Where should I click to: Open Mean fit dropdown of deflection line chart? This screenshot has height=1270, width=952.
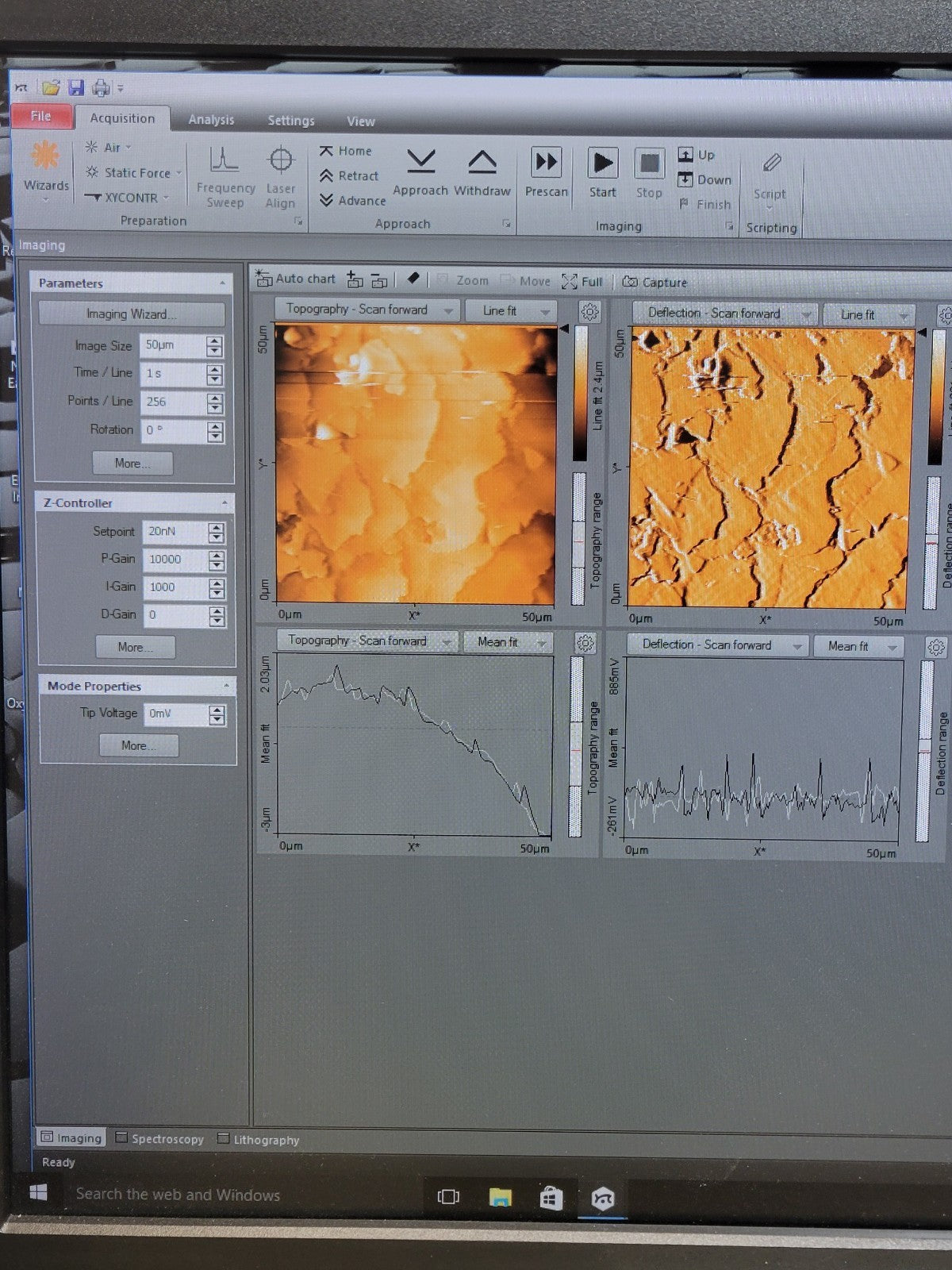(x=859, y=646)
